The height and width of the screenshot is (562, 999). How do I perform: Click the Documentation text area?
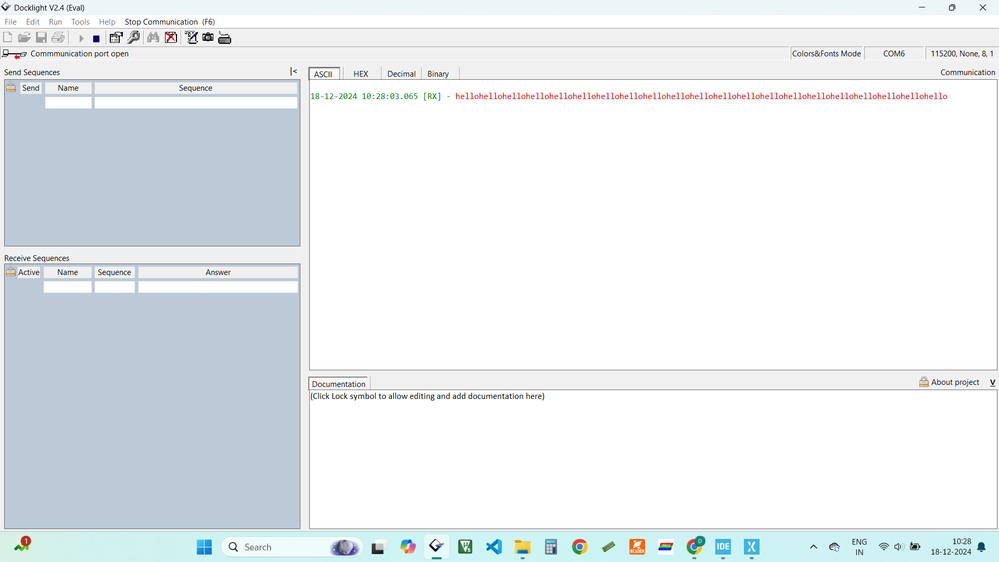point(653,459)
